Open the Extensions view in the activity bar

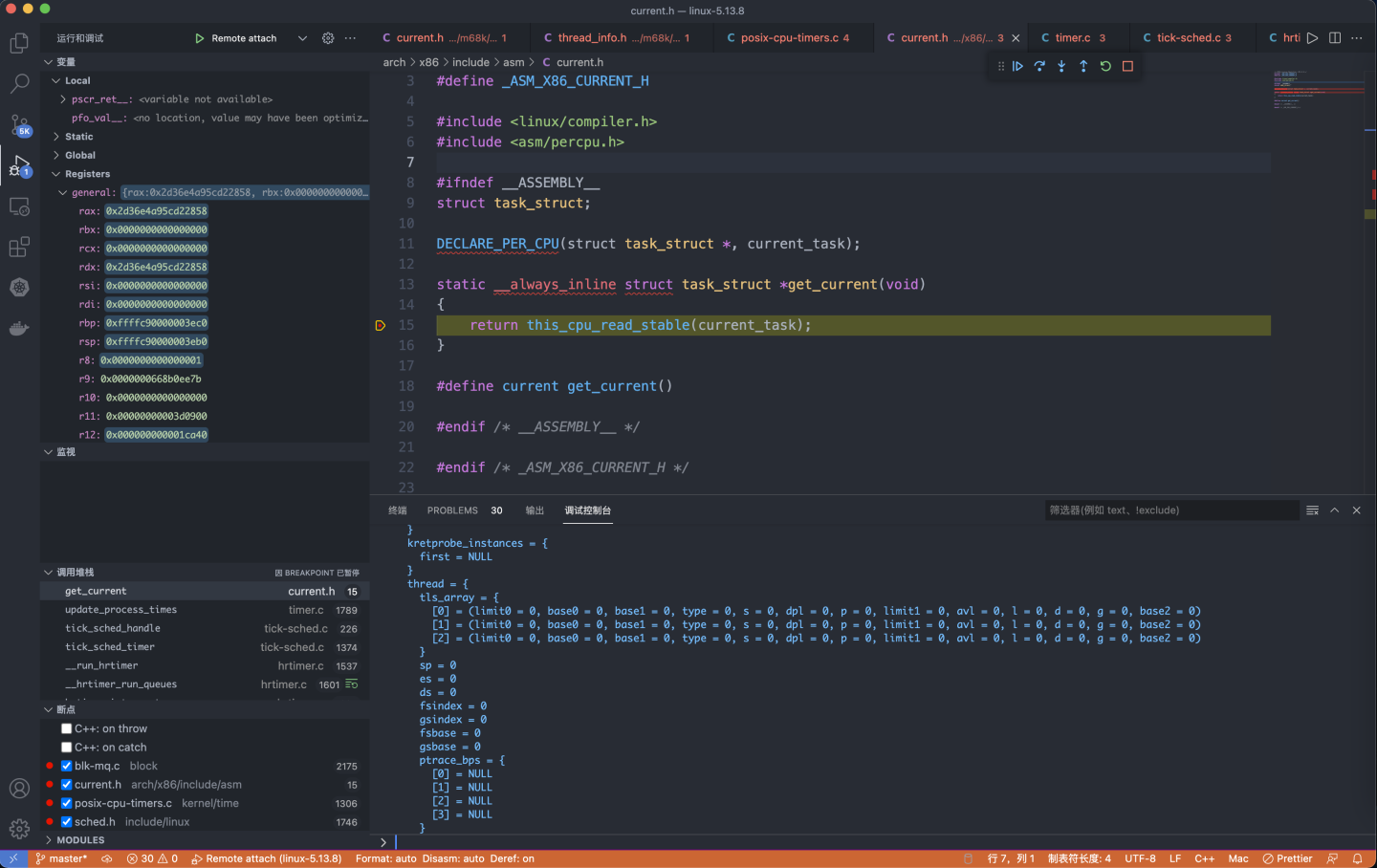click(19, 247)
